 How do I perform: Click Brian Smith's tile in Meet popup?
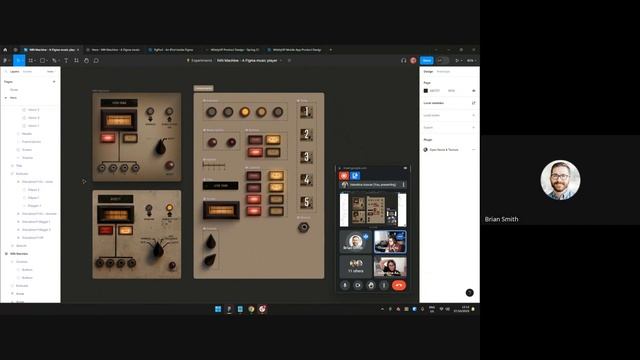356,242
